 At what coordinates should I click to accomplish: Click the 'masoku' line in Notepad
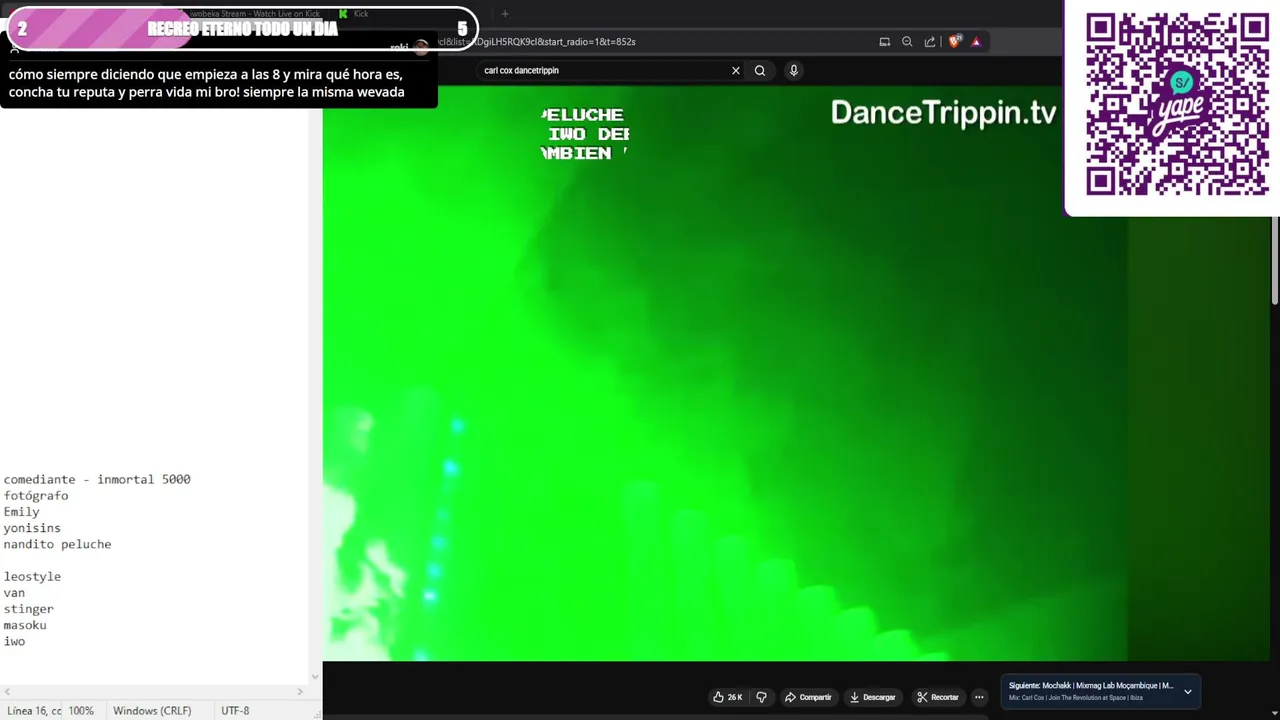(25, 625)
